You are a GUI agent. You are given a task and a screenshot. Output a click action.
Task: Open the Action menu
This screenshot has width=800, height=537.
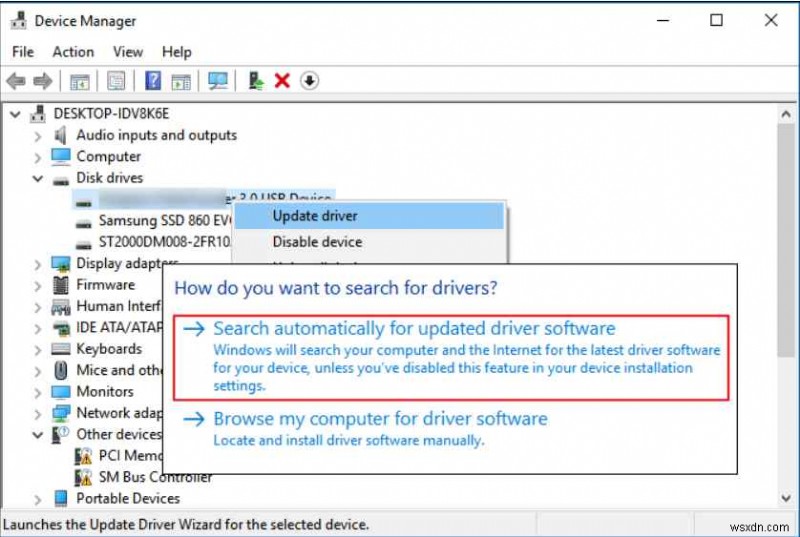point(73,52)
